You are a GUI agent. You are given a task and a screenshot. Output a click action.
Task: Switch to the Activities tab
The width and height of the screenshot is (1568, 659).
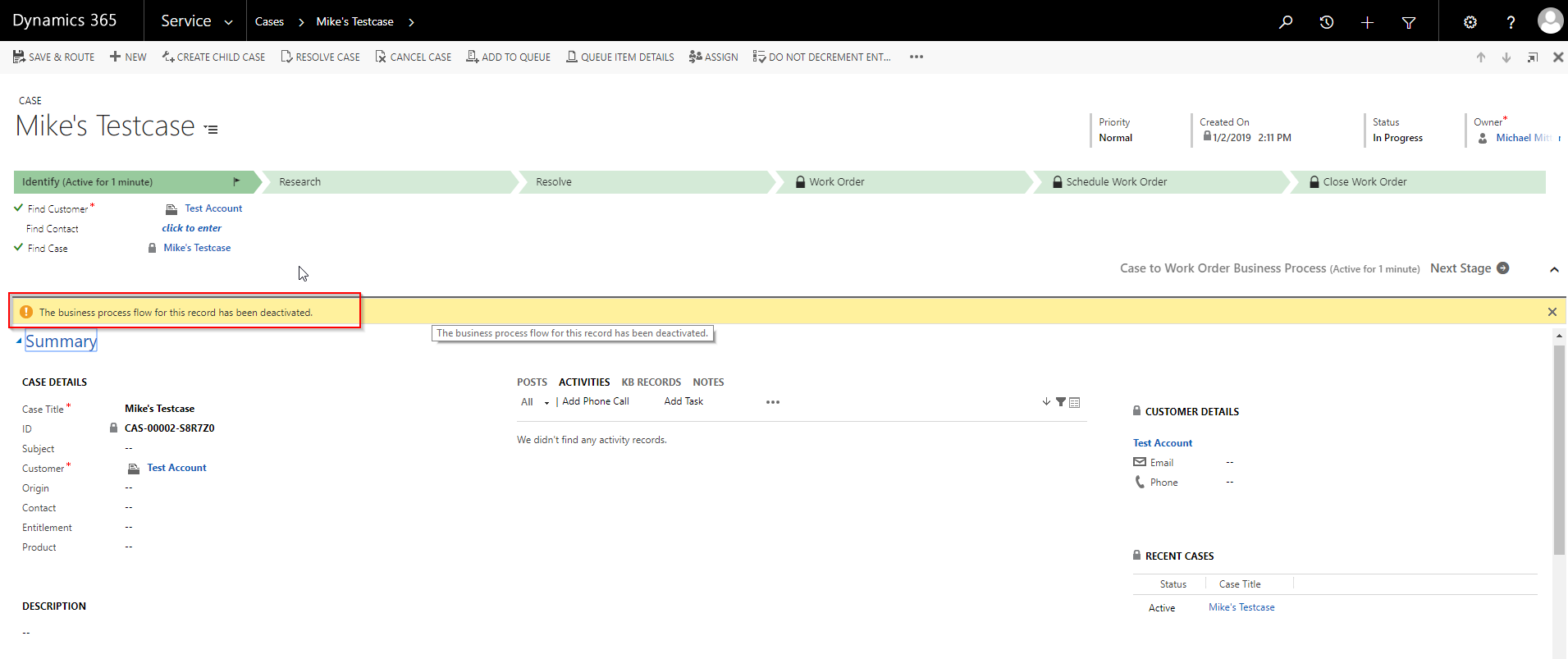584,382
